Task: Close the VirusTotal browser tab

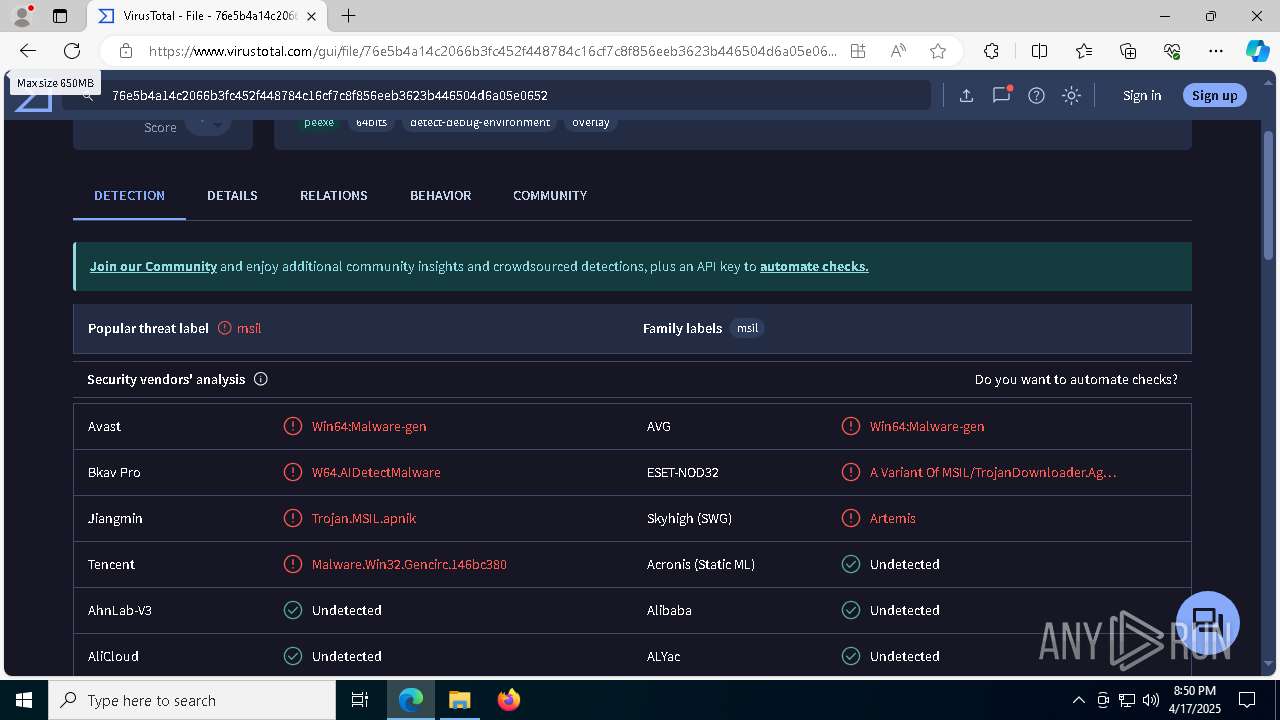Action: click(x=312, y=17)
